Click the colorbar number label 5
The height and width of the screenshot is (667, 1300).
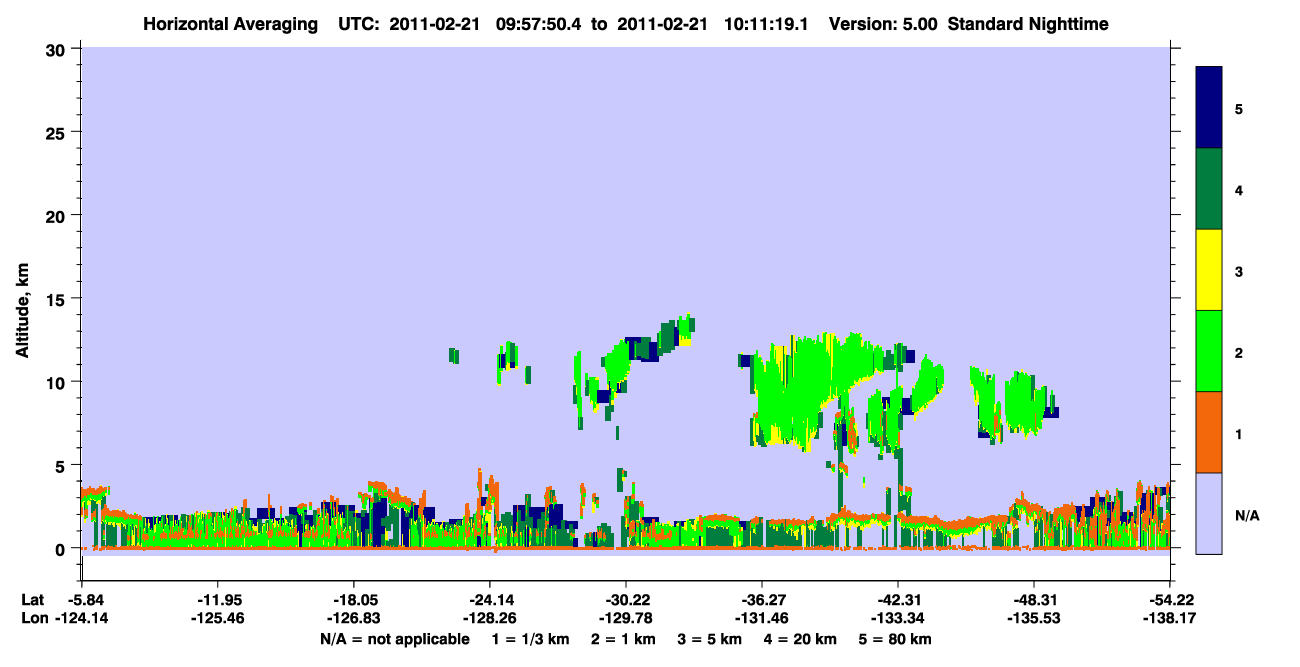[1239, 109]
